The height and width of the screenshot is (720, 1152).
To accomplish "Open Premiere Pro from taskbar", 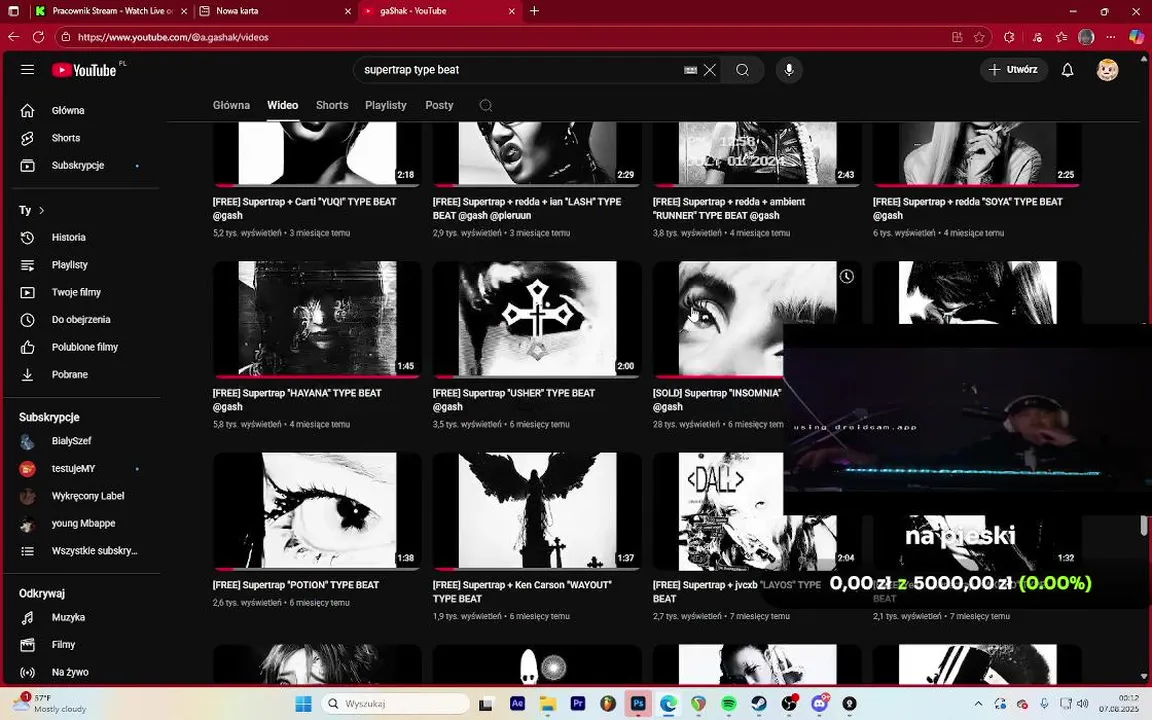I will point(577,704).
